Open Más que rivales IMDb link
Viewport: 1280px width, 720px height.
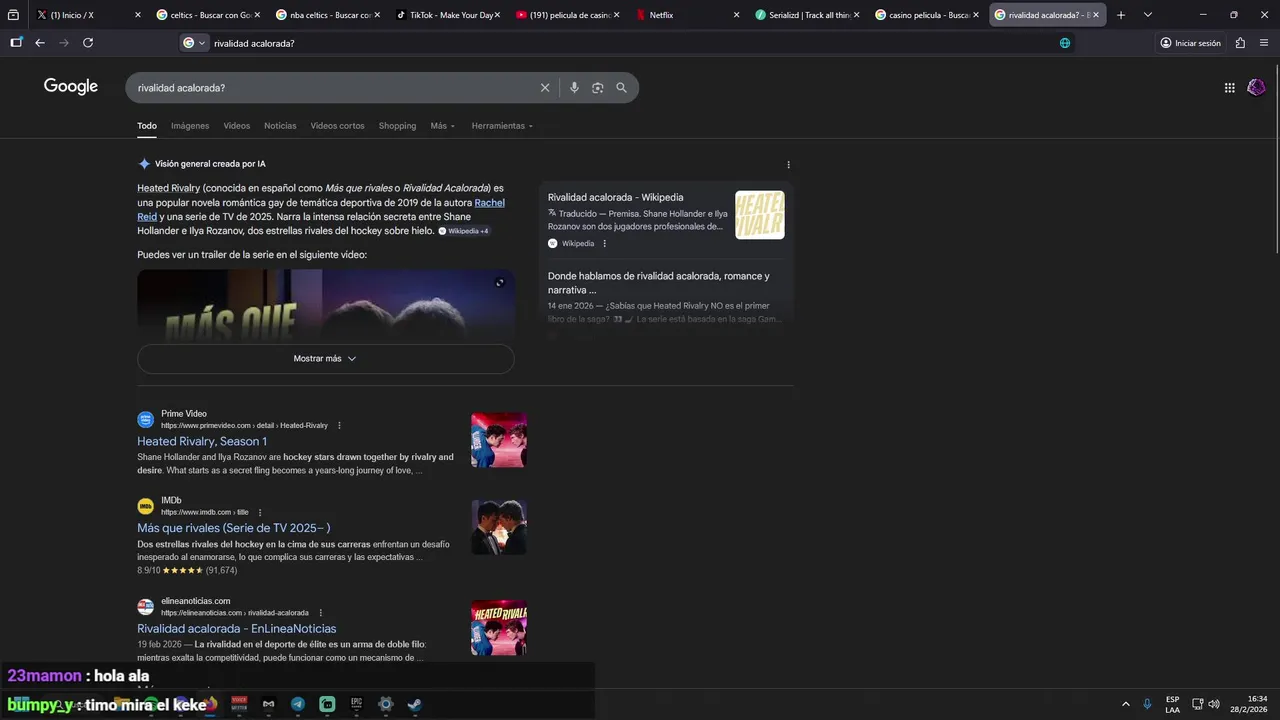pos(234,528)
